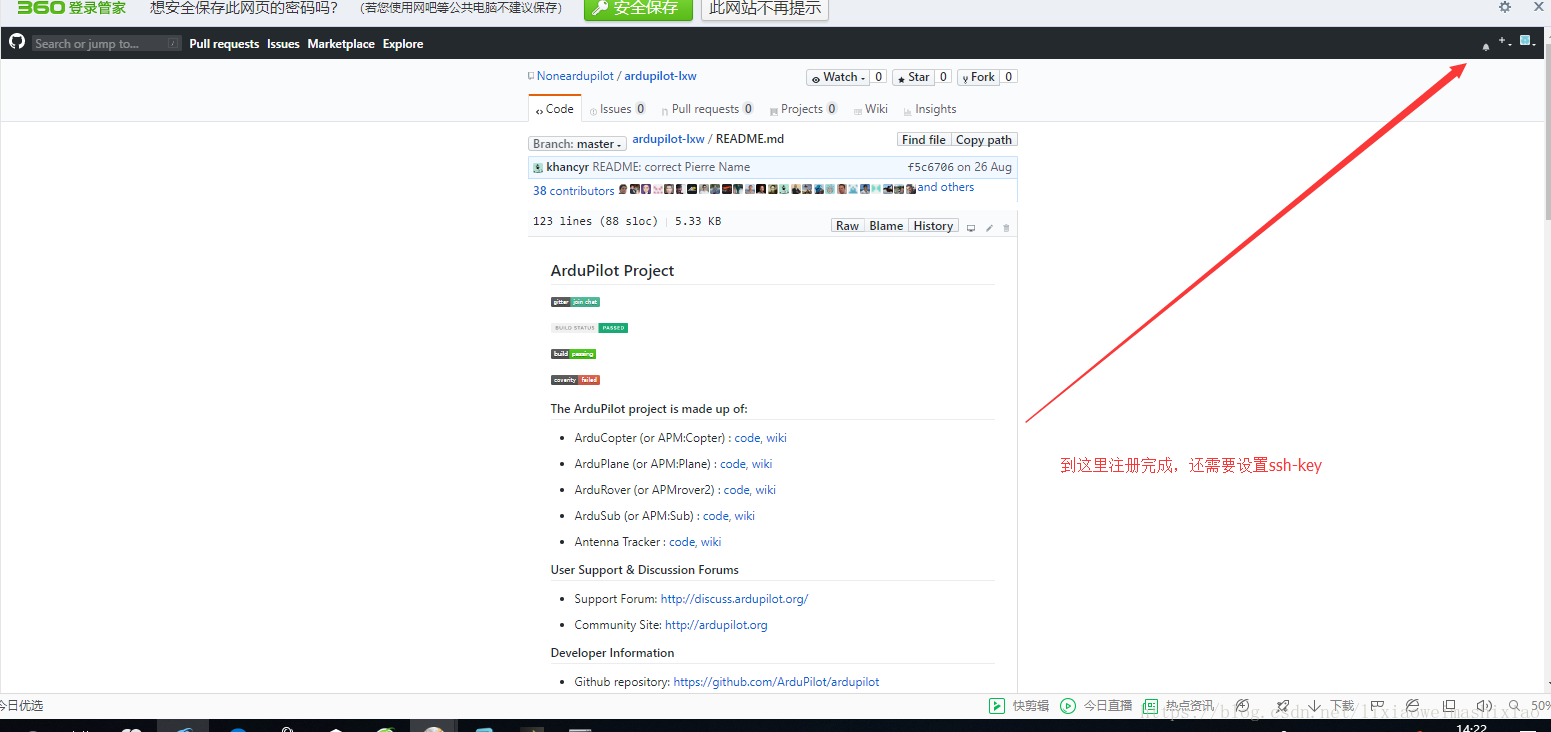1551x732 pixels.
Task: Open the plus create-new dropdown
Action: (1504, 42)
